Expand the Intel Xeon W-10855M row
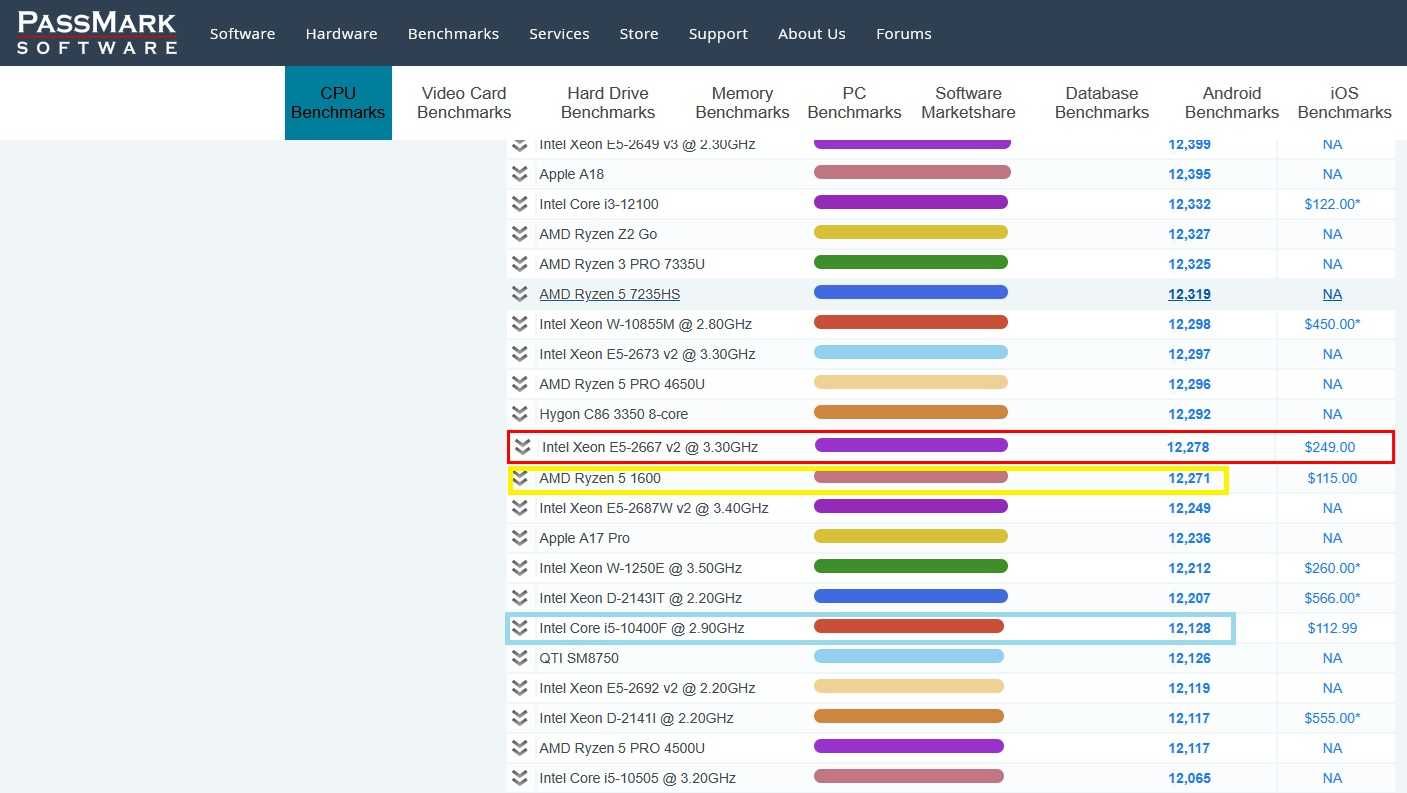 (x=519, y=324)
